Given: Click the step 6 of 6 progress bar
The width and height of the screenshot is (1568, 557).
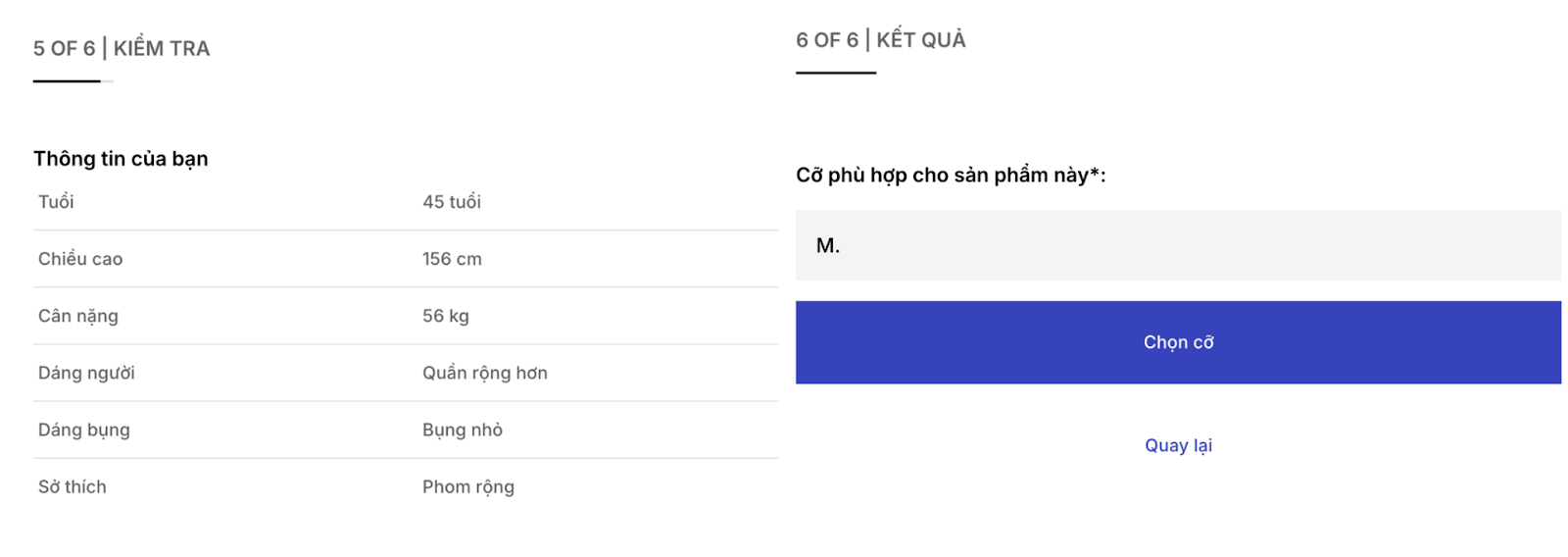Looking at the screenshot, I should (x=835, y=73).
